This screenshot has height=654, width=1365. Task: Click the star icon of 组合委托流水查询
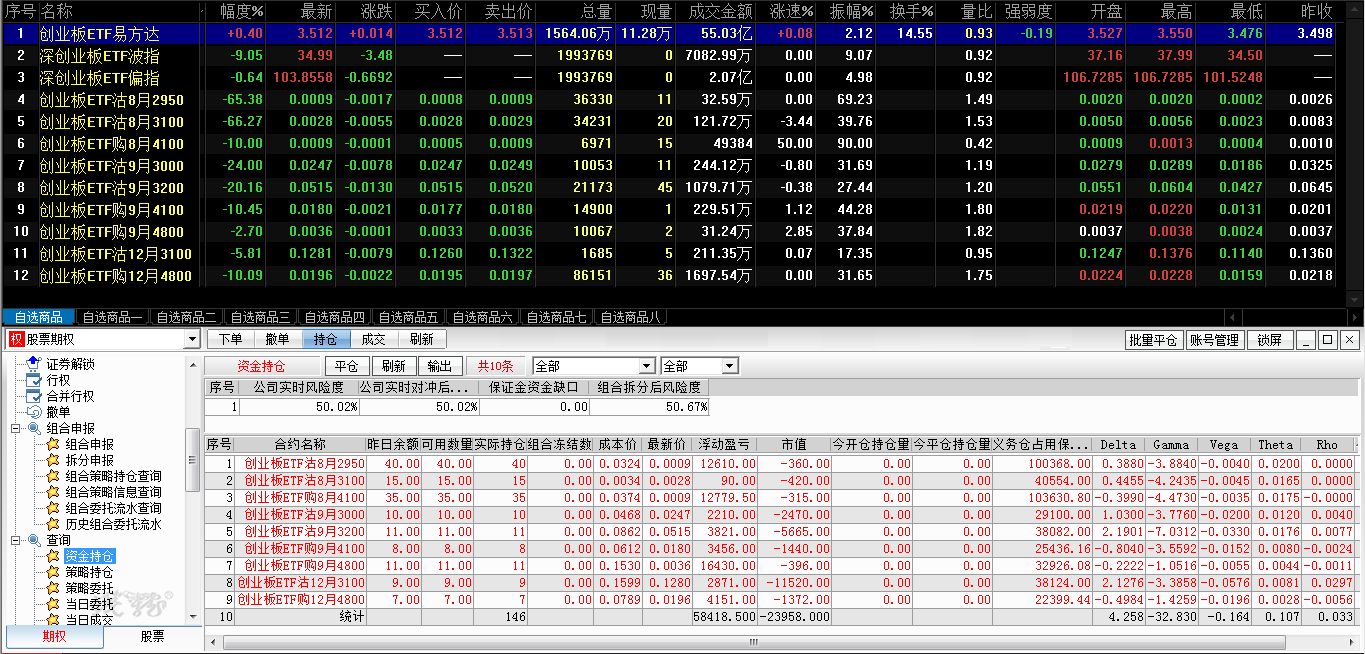[53, 508]
